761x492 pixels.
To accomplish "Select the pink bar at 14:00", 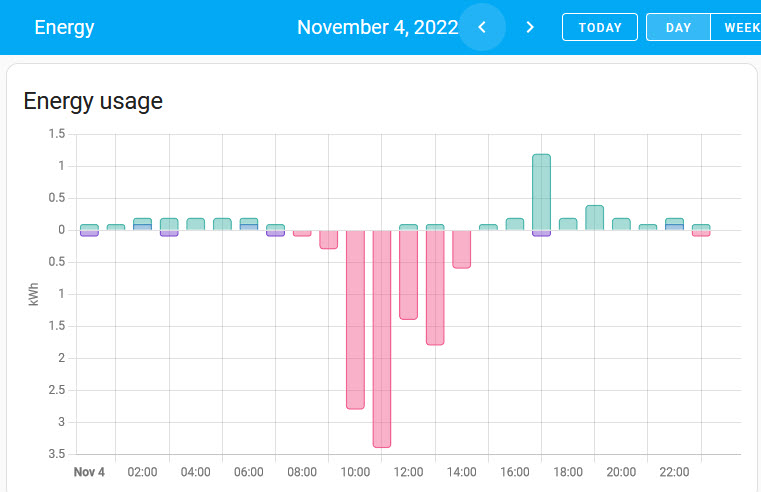I will (x=461, y=249).
